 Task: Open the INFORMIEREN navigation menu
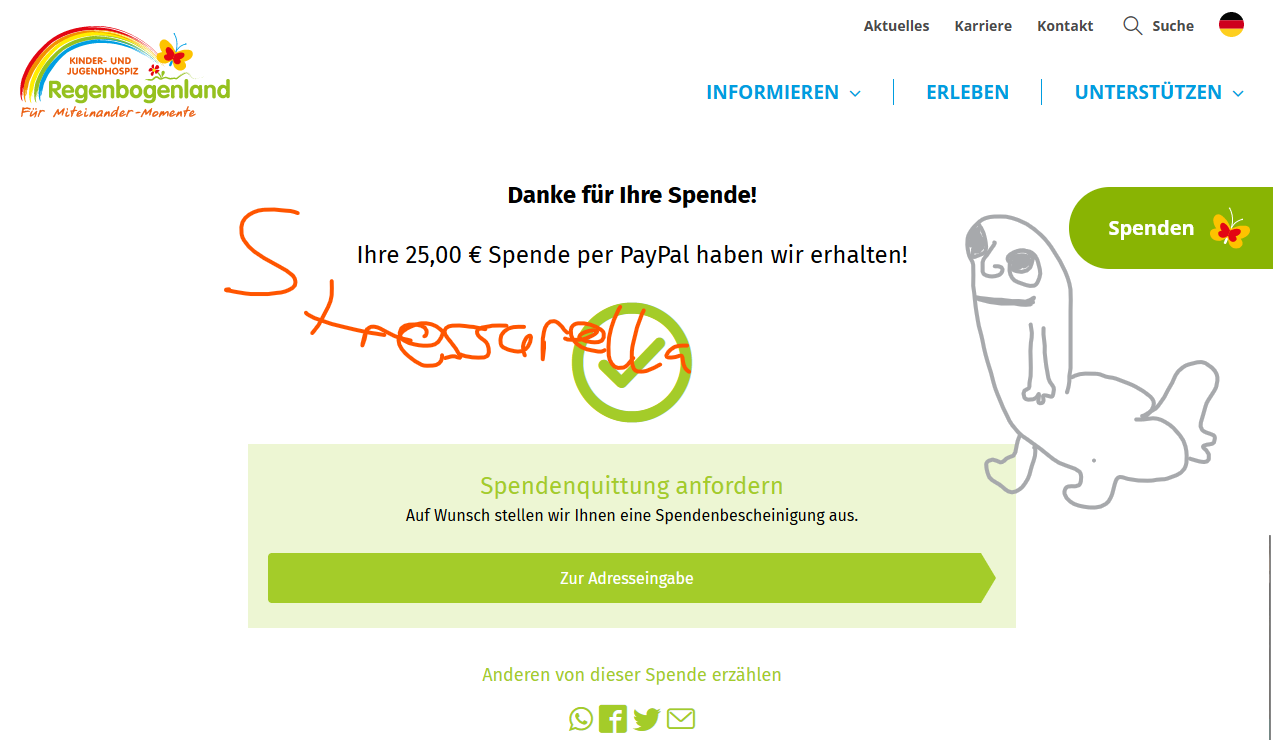point(772,92)
